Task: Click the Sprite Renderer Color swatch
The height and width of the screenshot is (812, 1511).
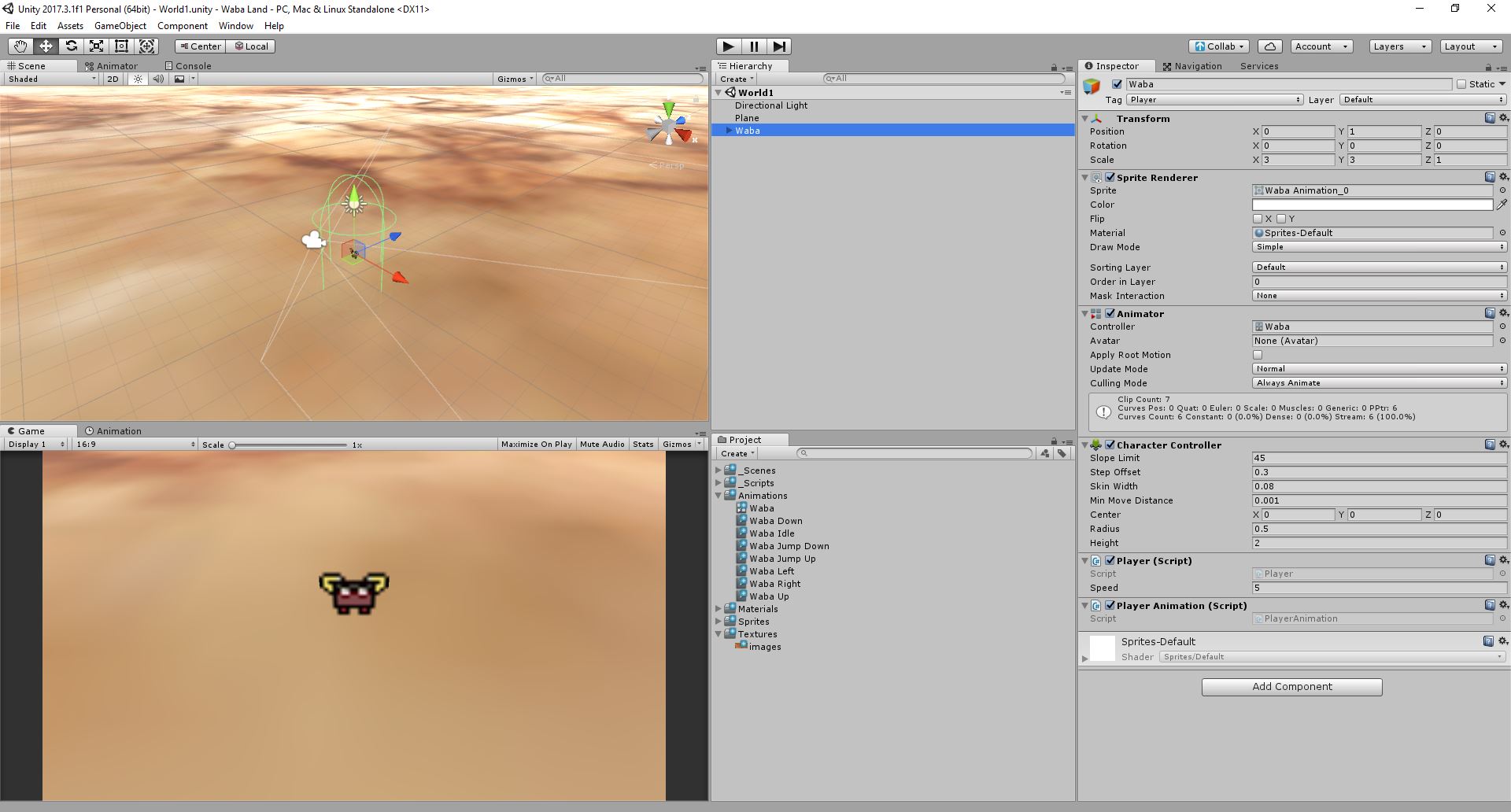Action: (1372, 205)
